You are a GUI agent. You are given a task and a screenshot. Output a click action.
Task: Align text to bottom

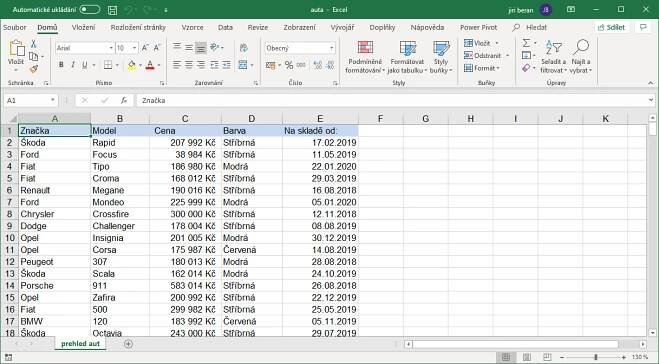201,48
